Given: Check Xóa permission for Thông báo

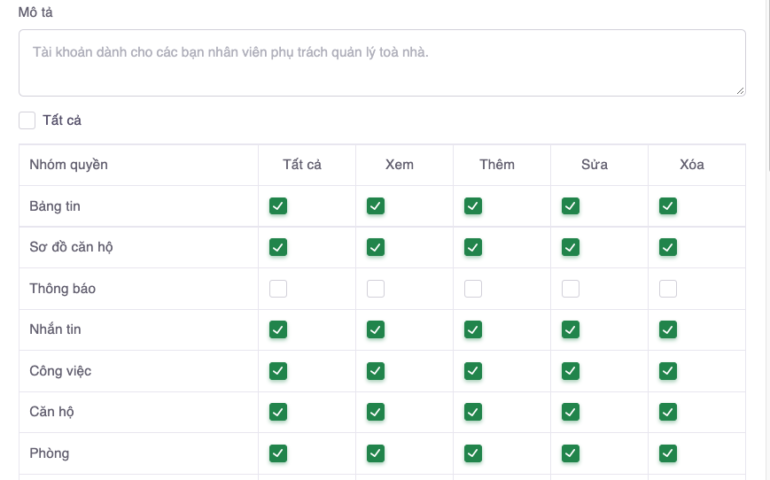Looking at the screenshot, I should (x=668, y=289).
